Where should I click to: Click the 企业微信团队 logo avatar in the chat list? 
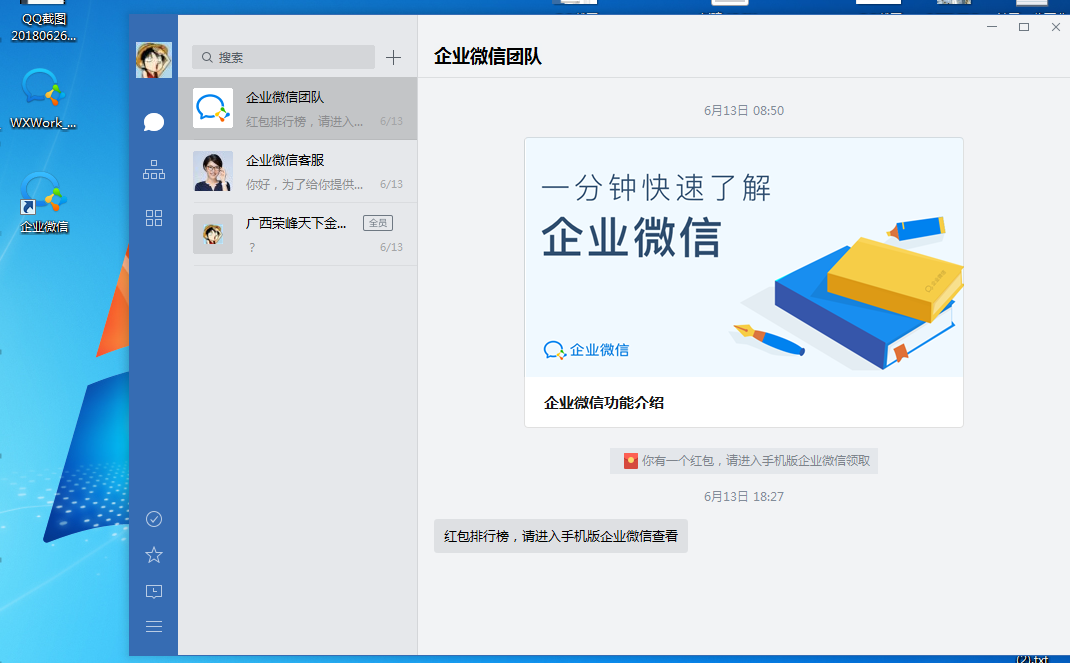[x=213, y=108]
